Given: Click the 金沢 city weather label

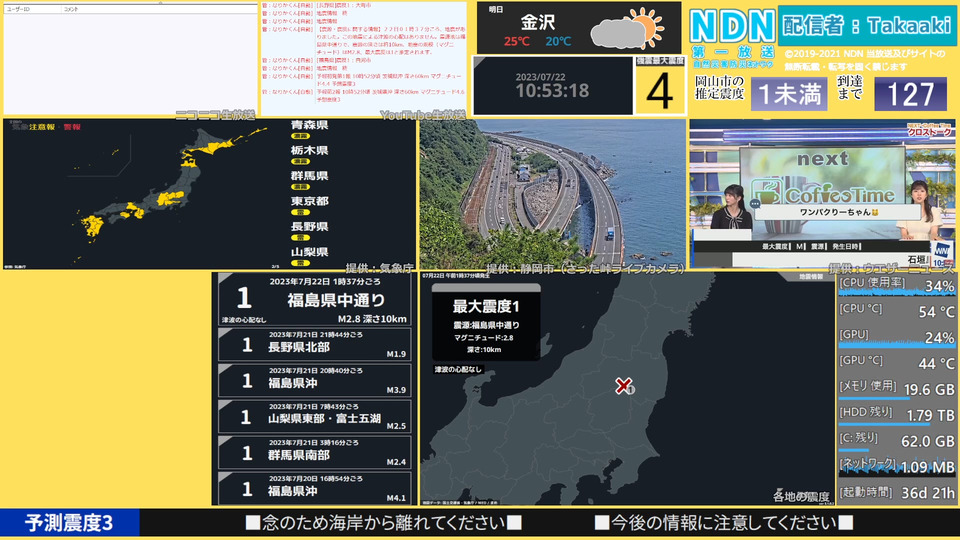Looking at the screenshot, I should tap(538, 22).
